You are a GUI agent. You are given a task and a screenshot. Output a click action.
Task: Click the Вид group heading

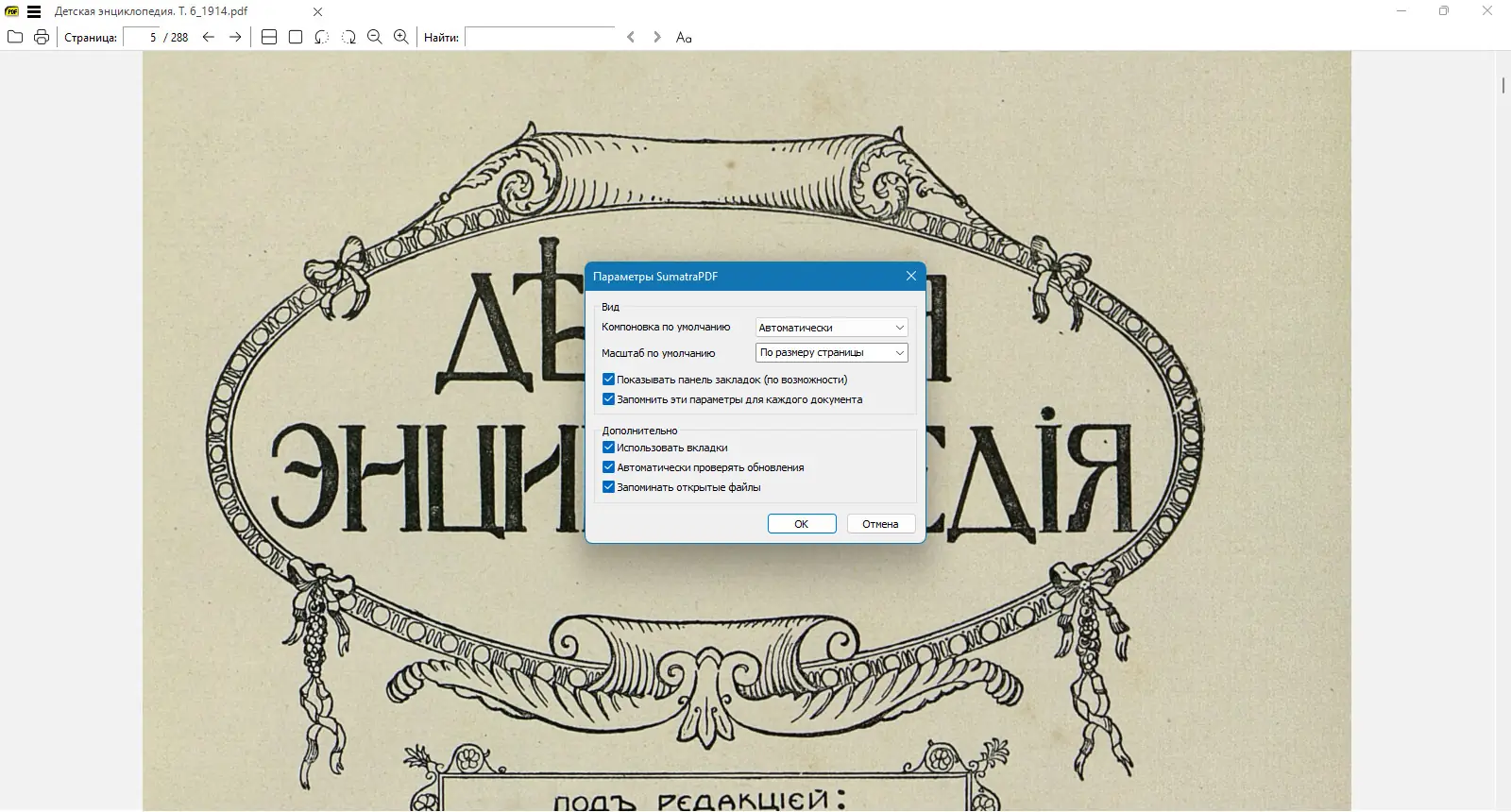[610, 307]
